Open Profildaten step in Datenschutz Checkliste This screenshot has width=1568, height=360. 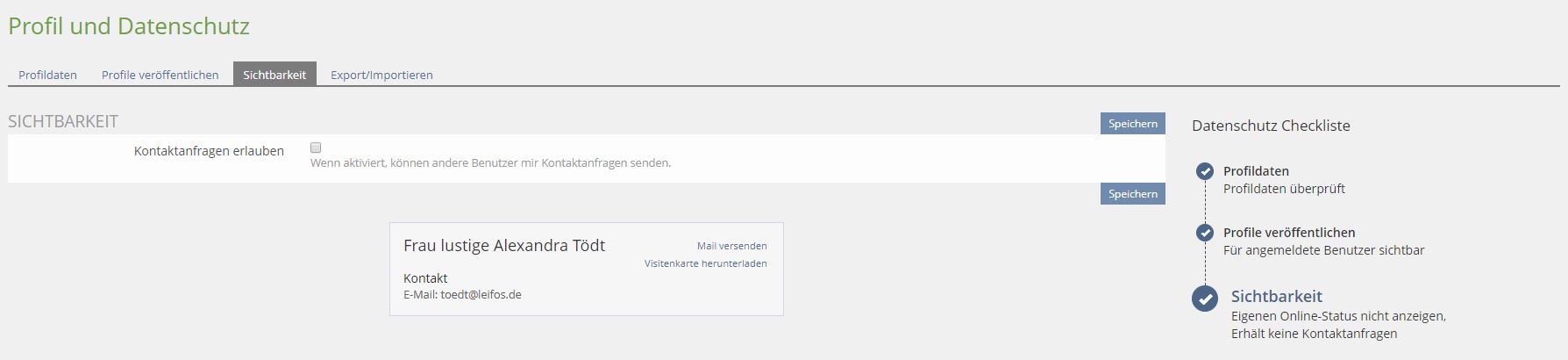click(x=1256, y=171)
